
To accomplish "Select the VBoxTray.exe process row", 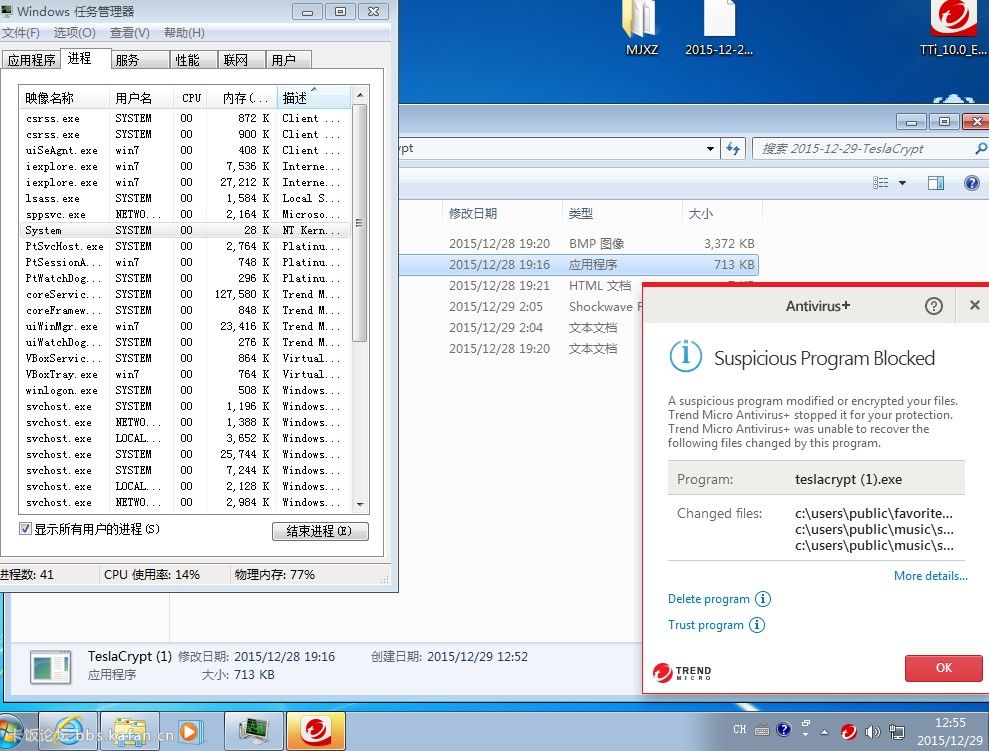I will [185, 374].
